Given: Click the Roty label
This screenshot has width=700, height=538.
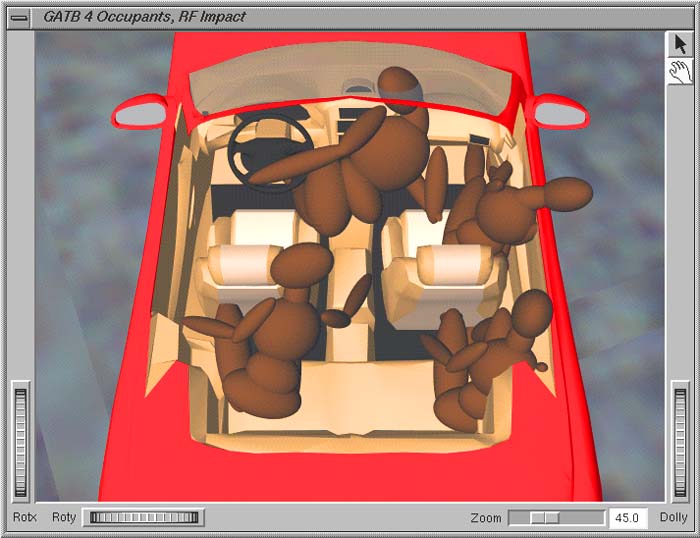Looking at the screenshot, I should pyautogui.click(x=64, y=517).
